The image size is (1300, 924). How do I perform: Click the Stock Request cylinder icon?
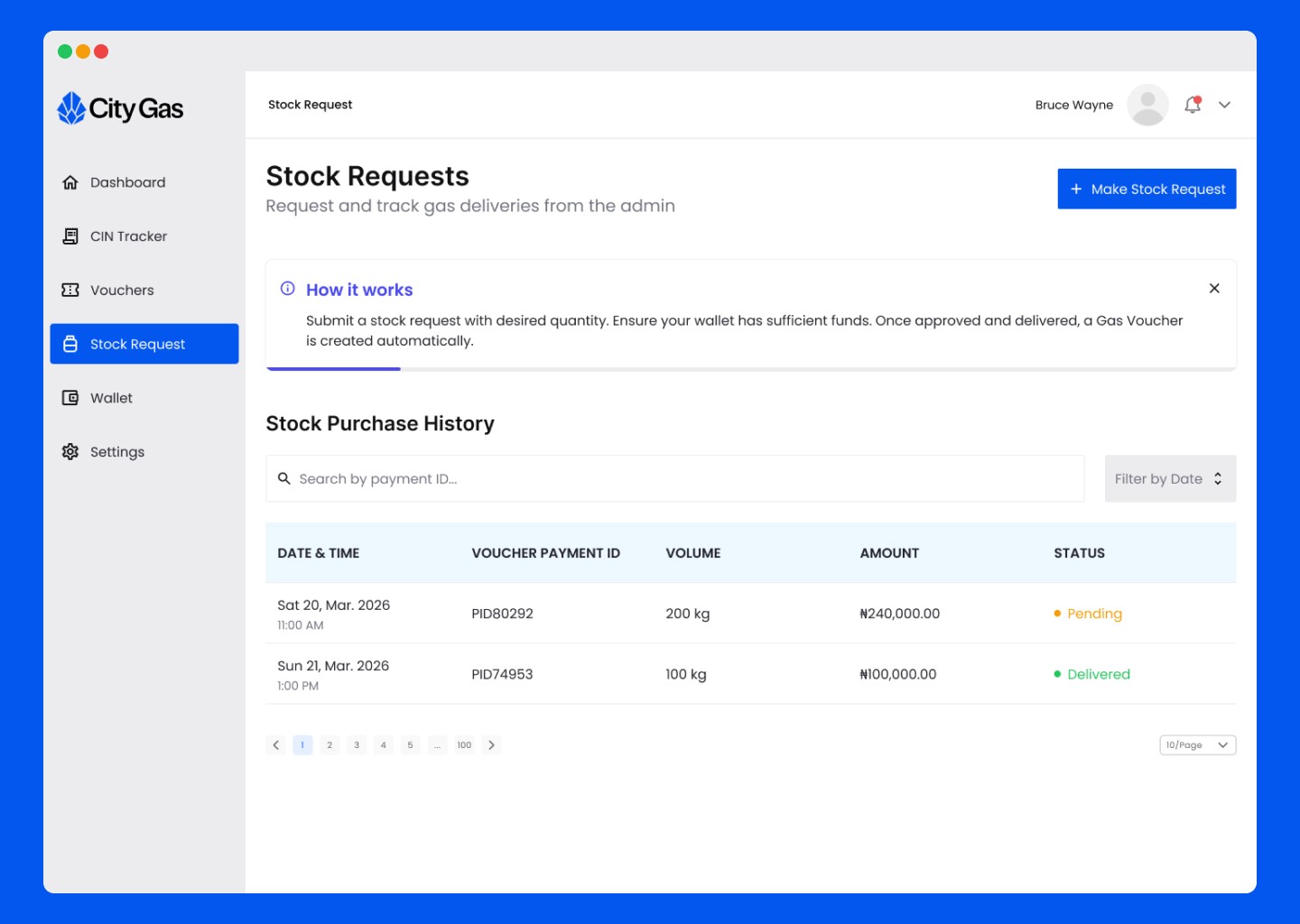[70, 344]
